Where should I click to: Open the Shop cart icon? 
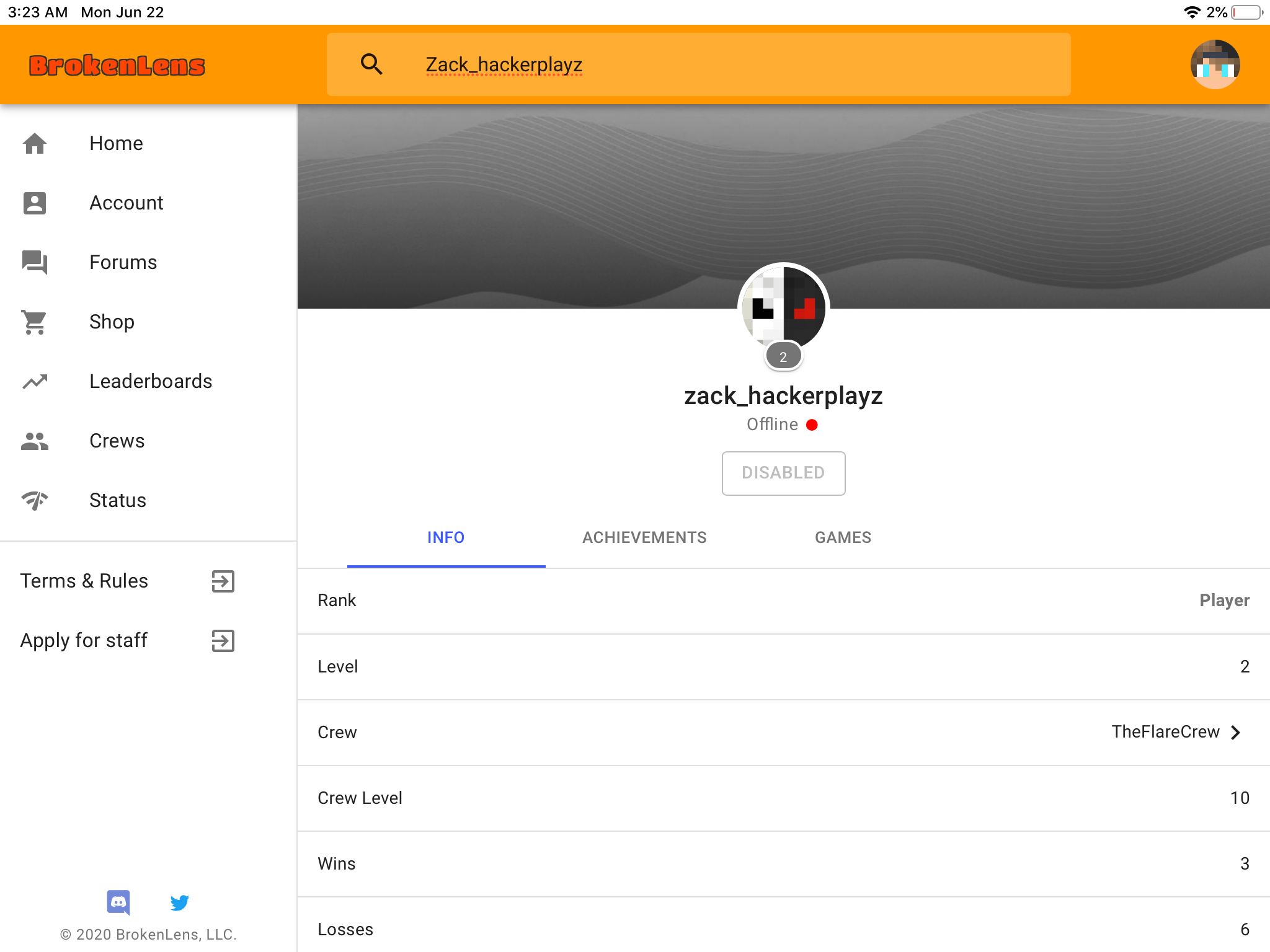(35, 322)
